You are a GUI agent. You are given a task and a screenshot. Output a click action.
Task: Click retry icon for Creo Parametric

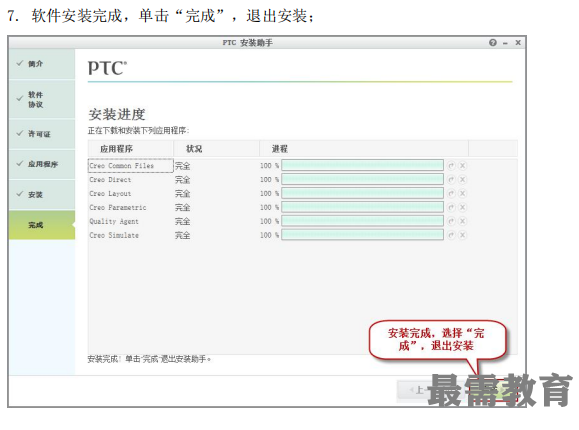pos(451,207)
